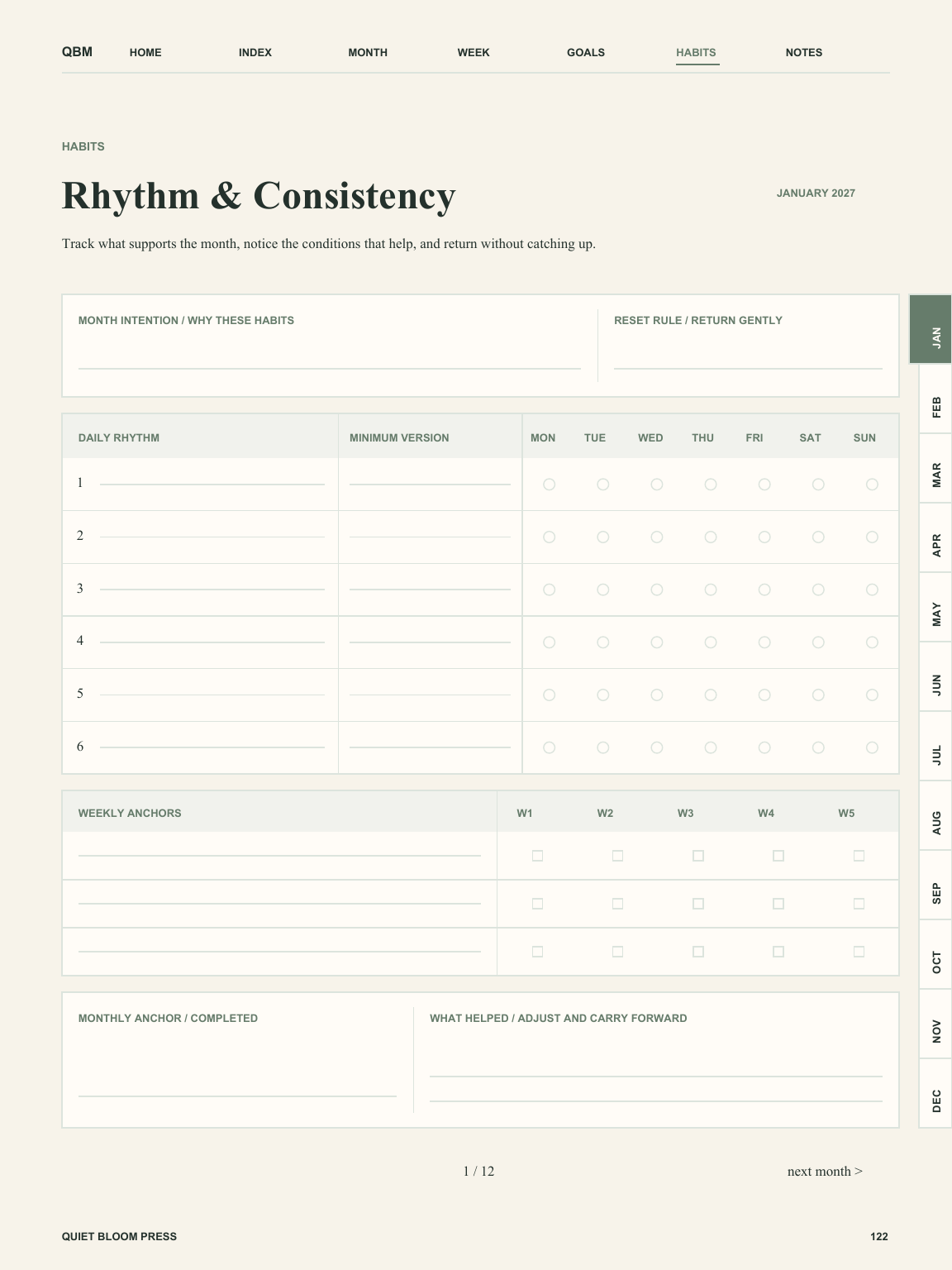
Task: Click the QUIET BLOOM PRESS footer text
Action: point(119,1236)
